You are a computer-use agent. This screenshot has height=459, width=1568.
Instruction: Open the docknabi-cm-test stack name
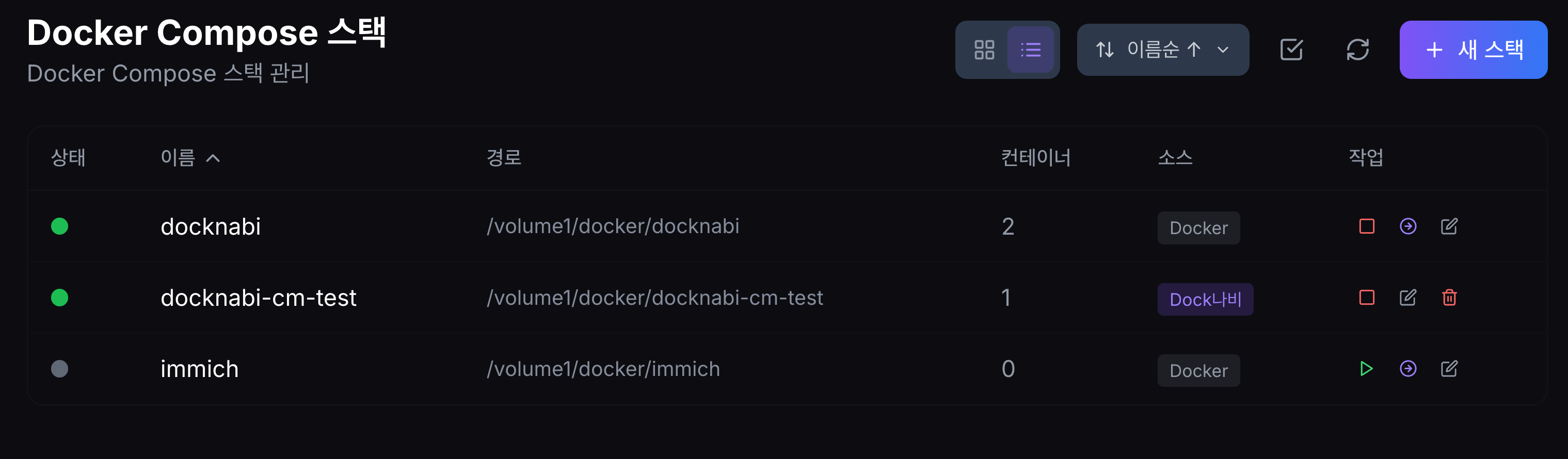(258, 298)
